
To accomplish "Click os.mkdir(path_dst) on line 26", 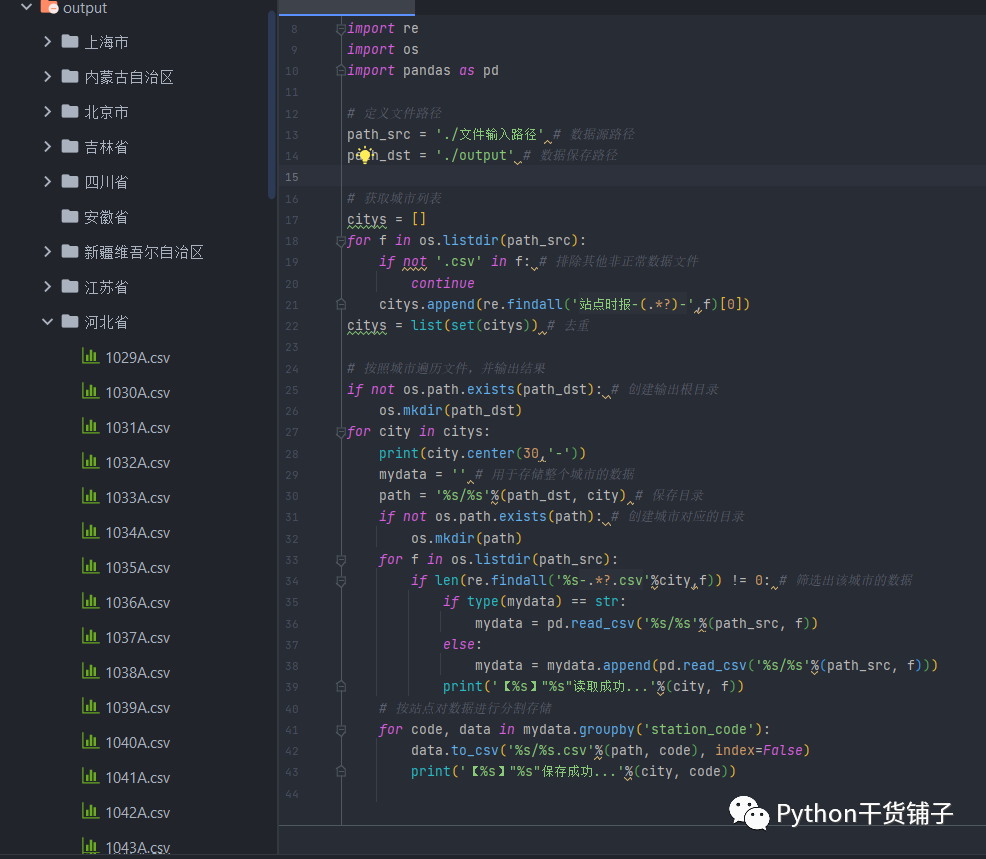I will coord(450,411).
